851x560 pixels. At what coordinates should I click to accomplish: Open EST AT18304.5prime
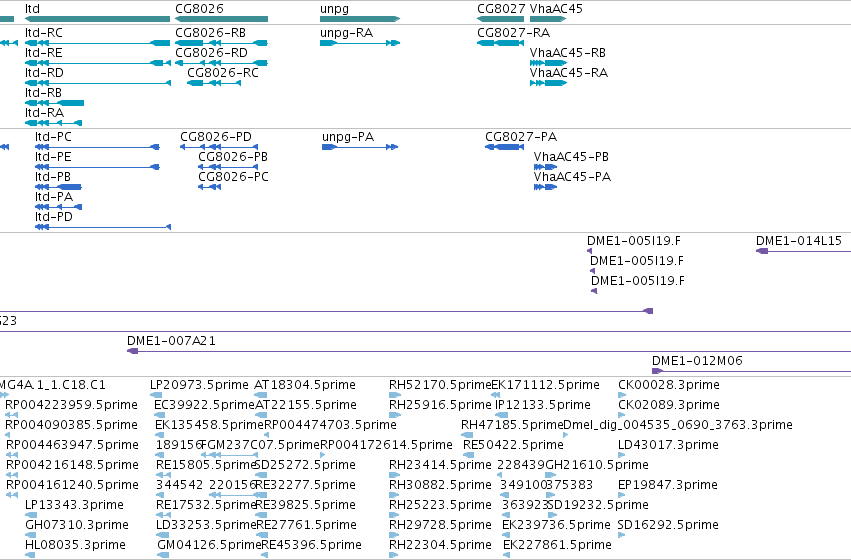click(305, 385)
